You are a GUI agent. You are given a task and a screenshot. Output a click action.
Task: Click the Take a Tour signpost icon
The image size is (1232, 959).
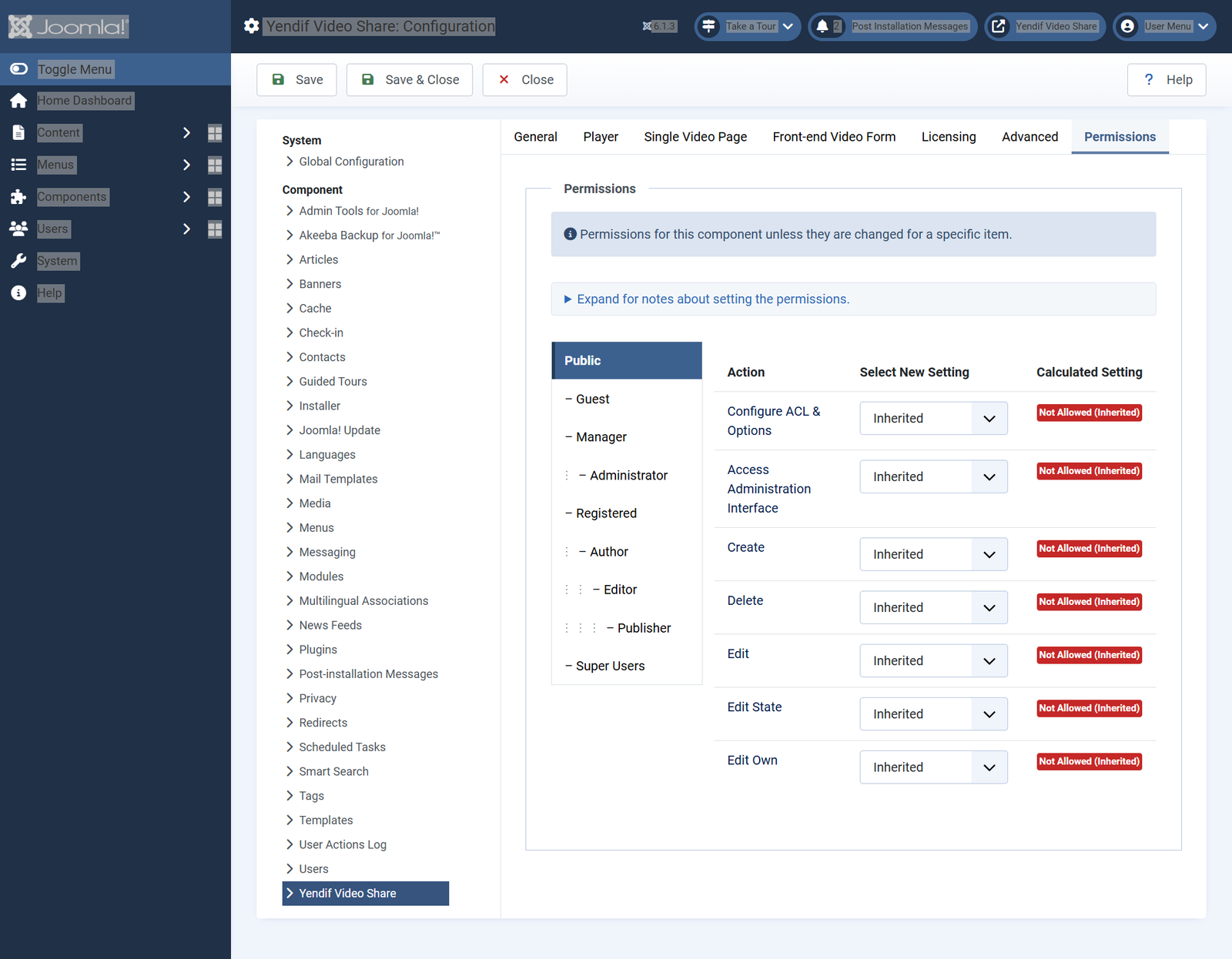tap(708, 26)
